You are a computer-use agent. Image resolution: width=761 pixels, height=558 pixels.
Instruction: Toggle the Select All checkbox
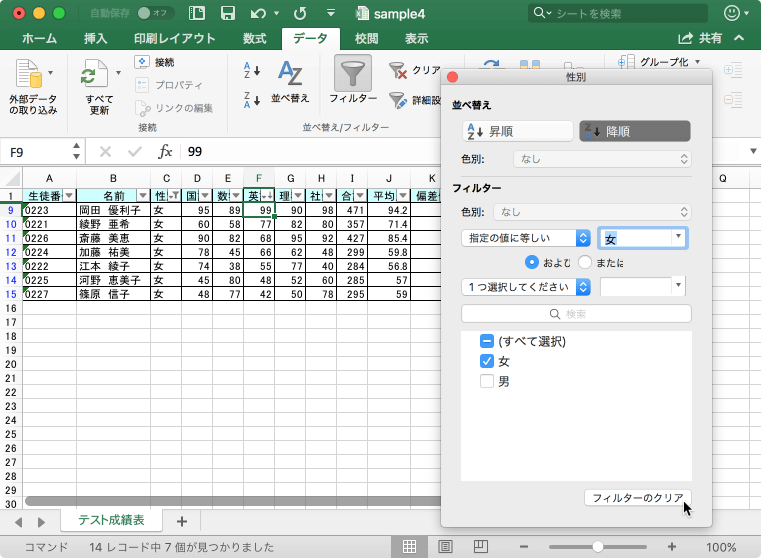click(x=487, y=341)
